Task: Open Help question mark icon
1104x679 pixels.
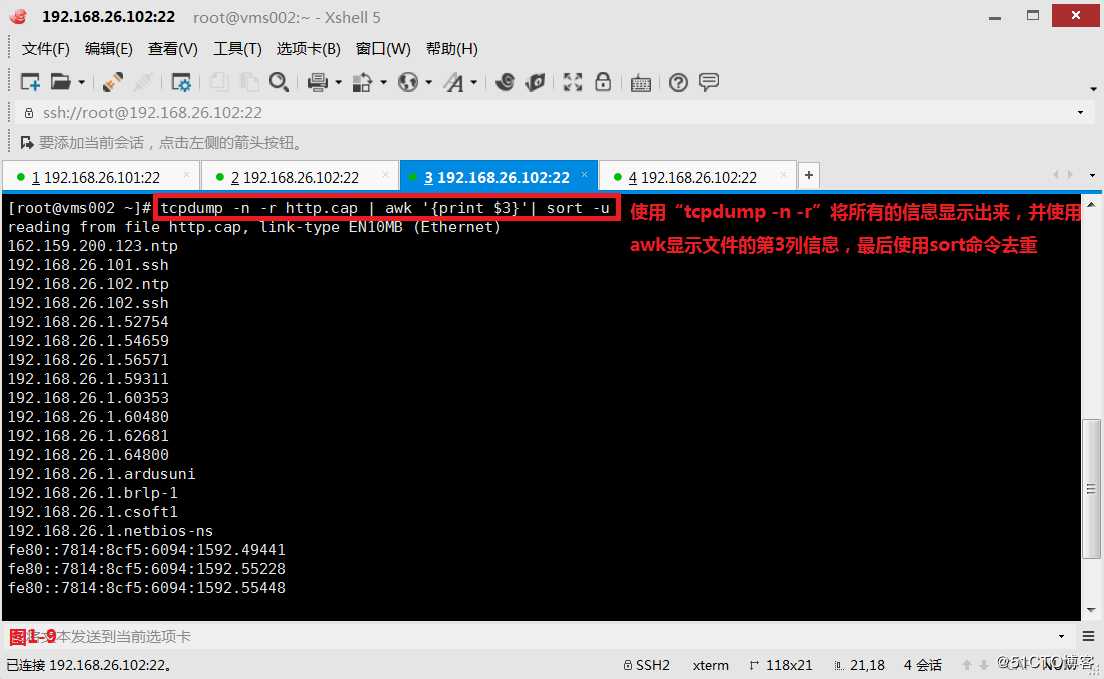Action: [678, 82]
